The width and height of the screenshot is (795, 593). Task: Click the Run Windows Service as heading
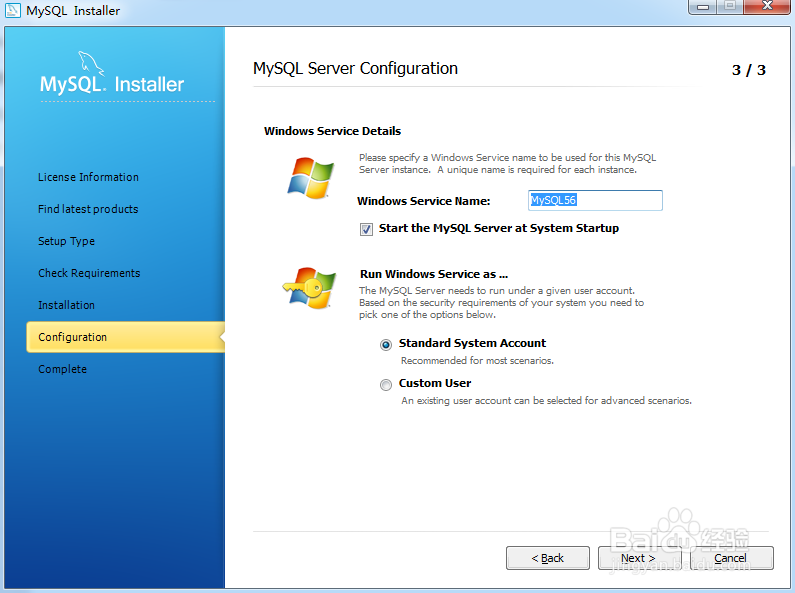[434, 274]
